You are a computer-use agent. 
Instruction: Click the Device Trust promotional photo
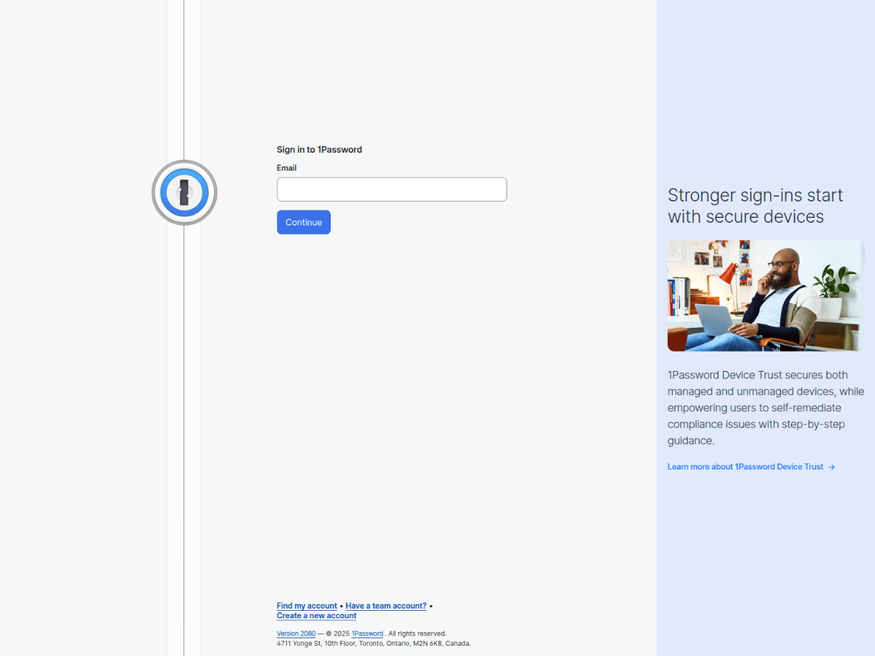pos(763,295)
